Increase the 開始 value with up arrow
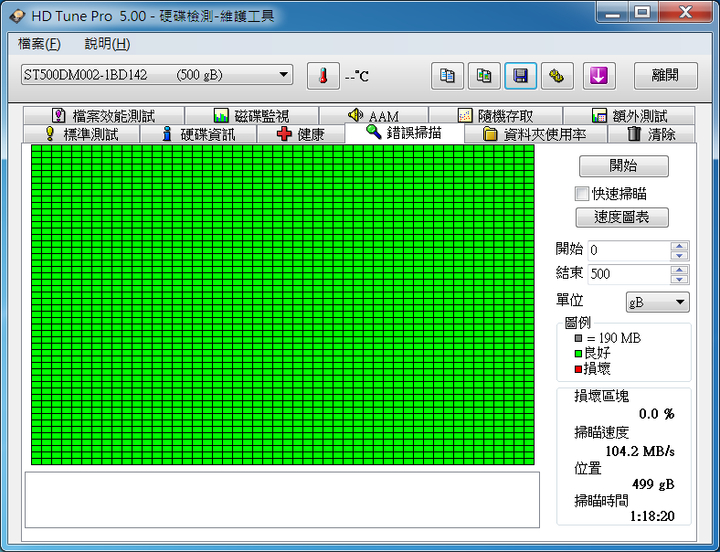The width and height of the screenshot is (720, 552). pos(679,246)
